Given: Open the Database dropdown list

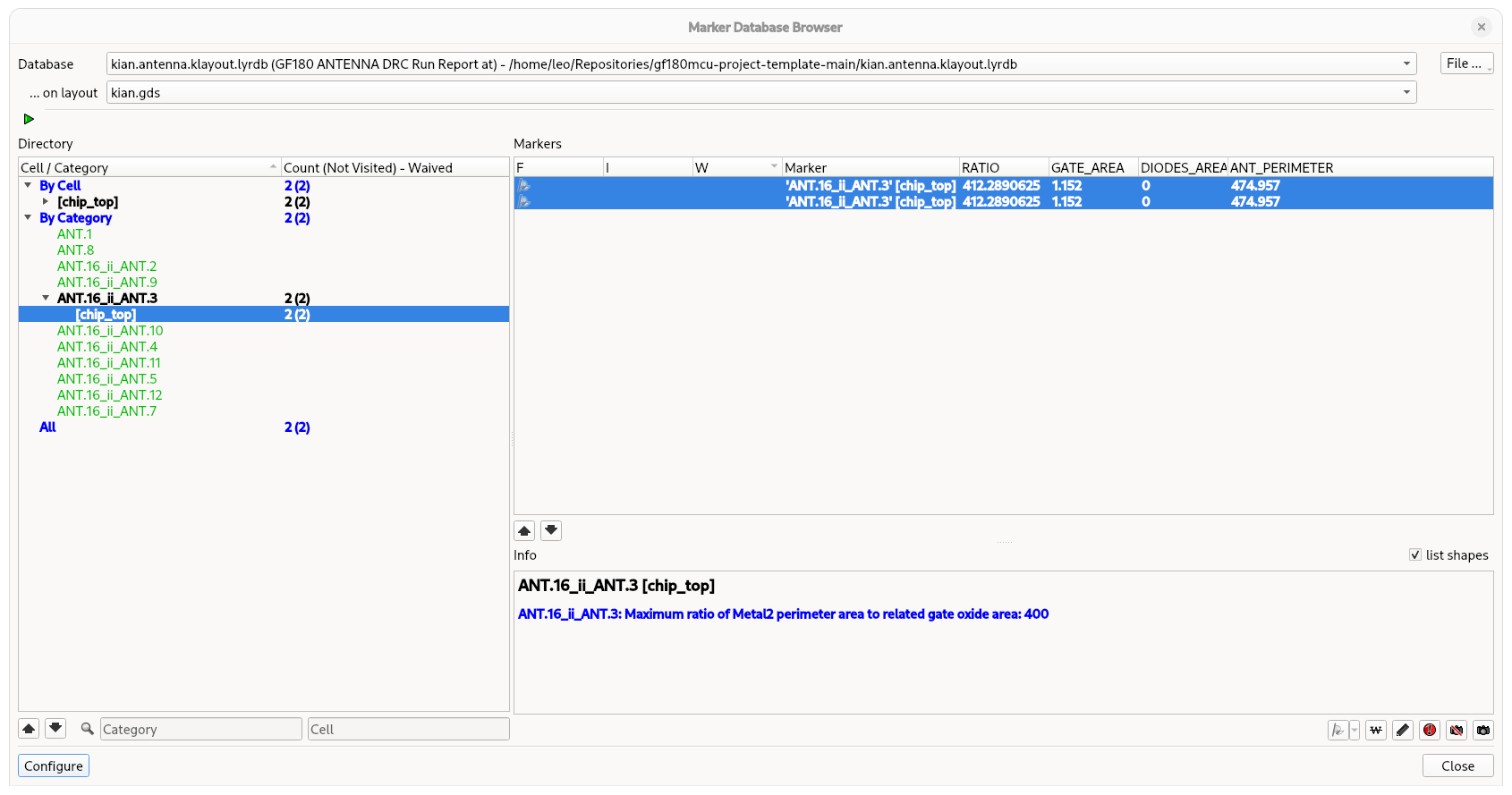Looking at the screenshot, I should point(1406,64).
